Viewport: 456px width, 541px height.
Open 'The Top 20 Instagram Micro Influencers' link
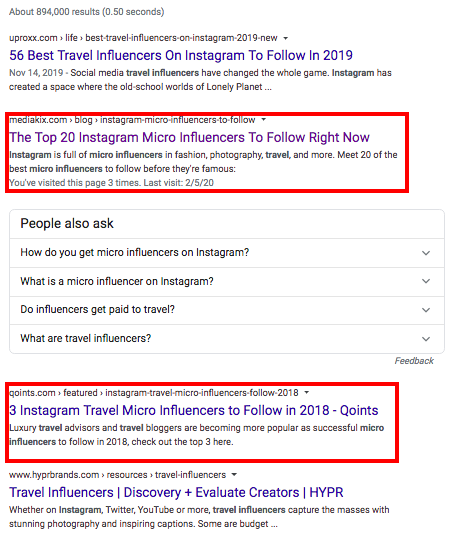(x=189, y=137)
